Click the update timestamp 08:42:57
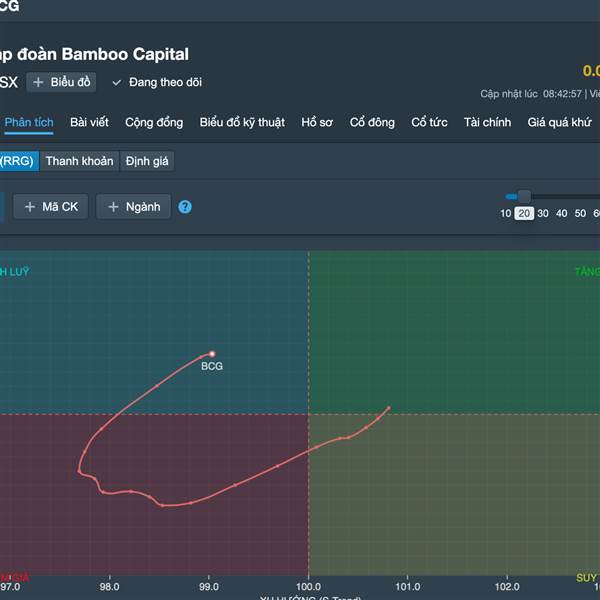This screenshot has height=600, width=600. pos(562,94)
